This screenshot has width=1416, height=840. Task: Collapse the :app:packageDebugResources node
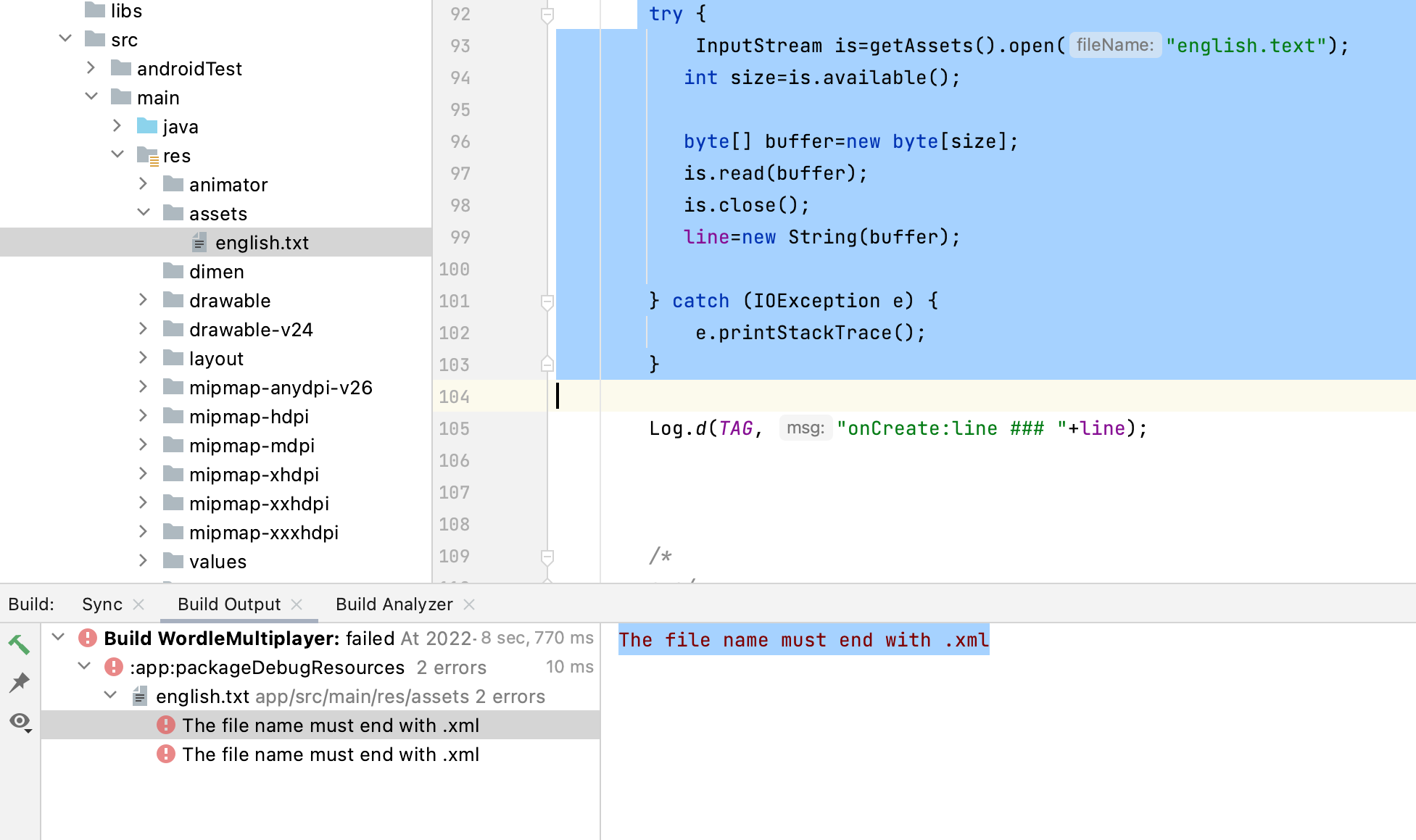pyautogui.click(x=85, y=666)
